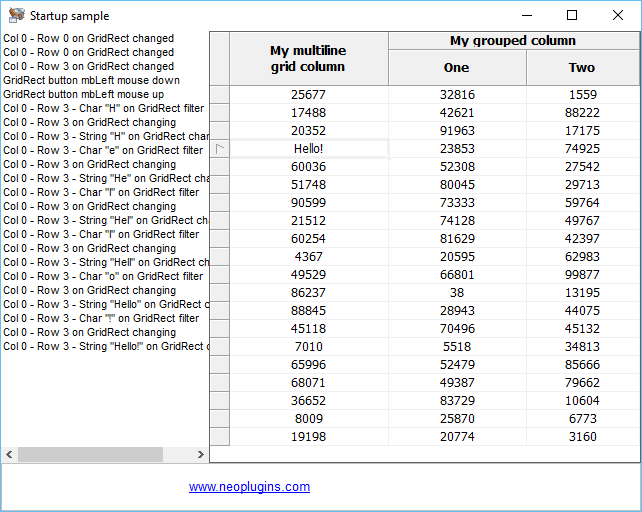The width and height of the screenshot is (642, 512).
Task: Click the Startup sample app icon
Action: pyautogui.click(x=16, y=15)
